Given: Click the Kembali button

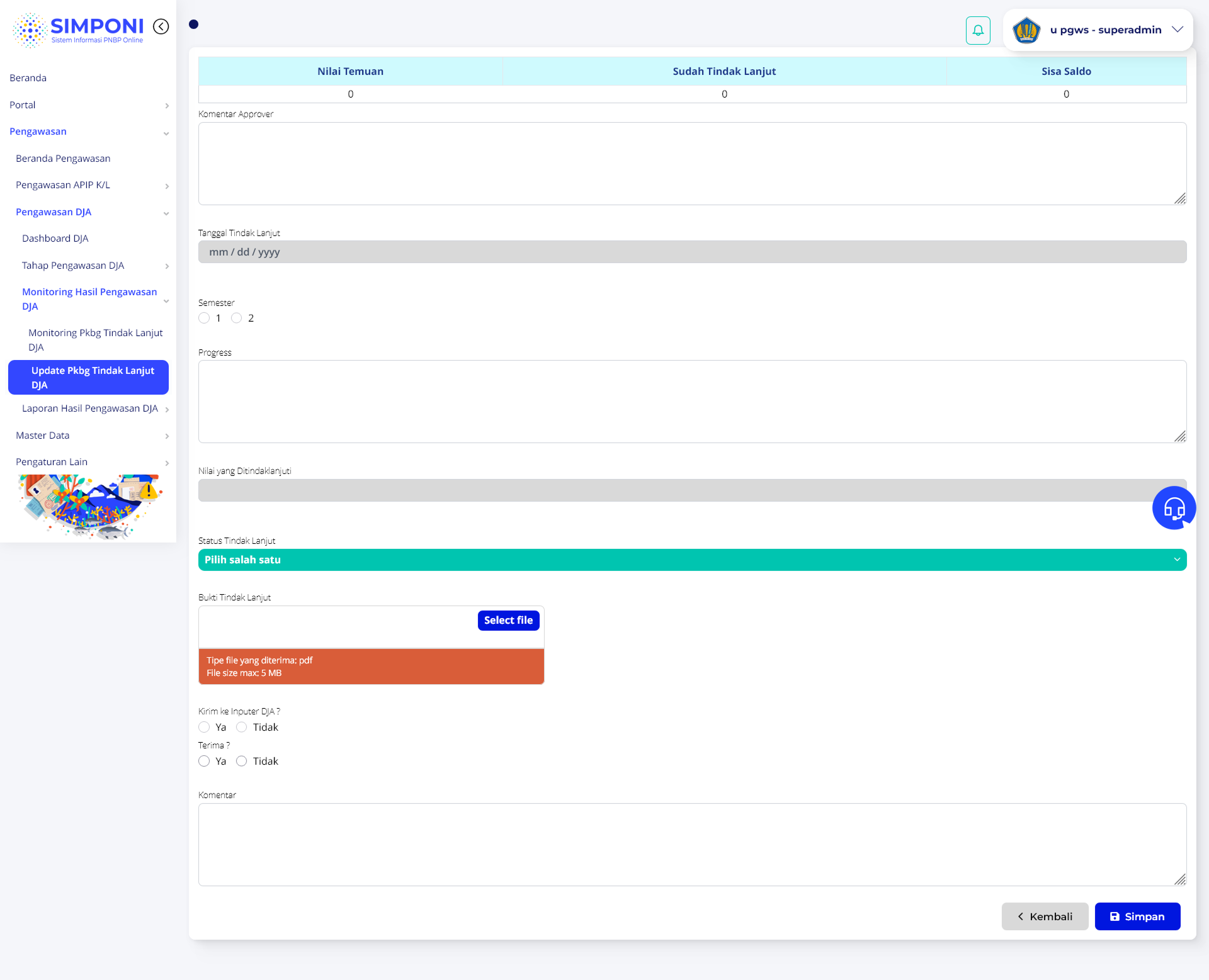Looking at the screenshot, I should click(x=1045, y=916).
